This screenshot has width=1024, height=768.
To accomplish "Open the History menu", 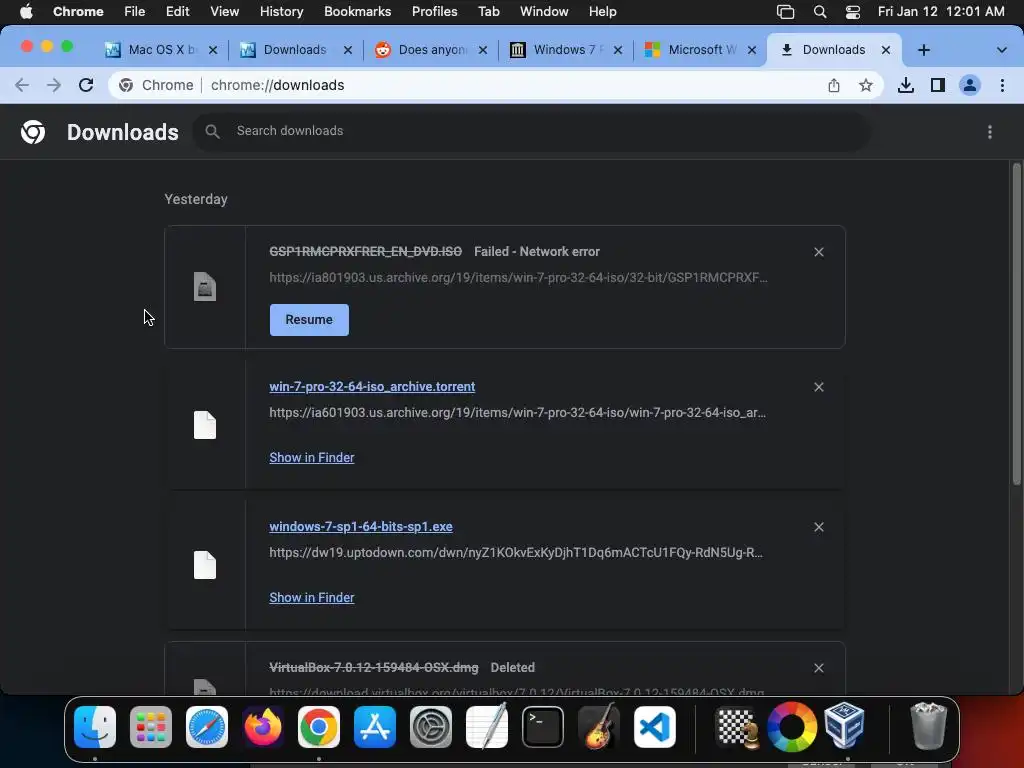I will pyautogui.click(x=281, y=12).
